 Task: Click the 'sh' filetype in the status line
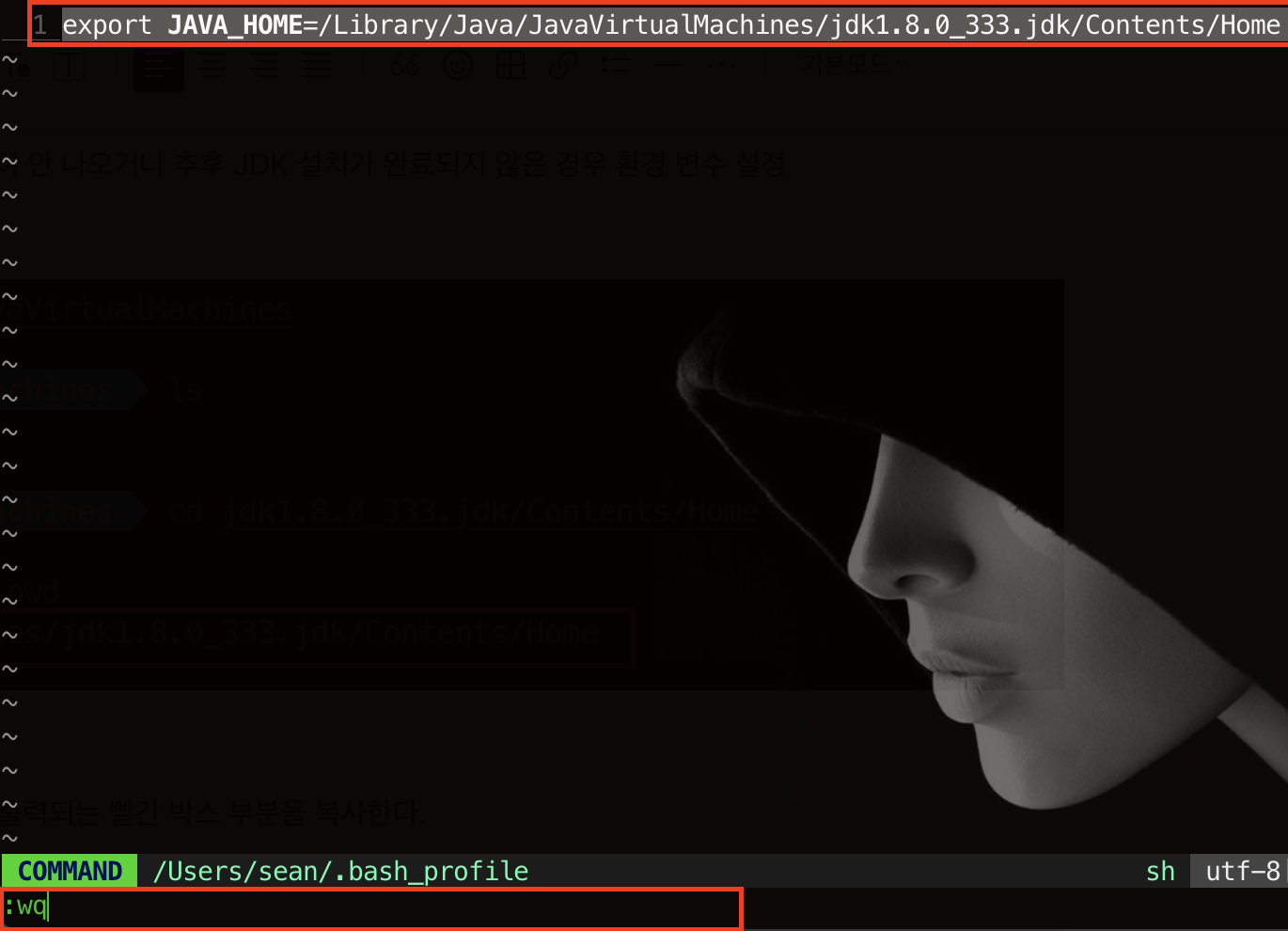click(1160, 871)
